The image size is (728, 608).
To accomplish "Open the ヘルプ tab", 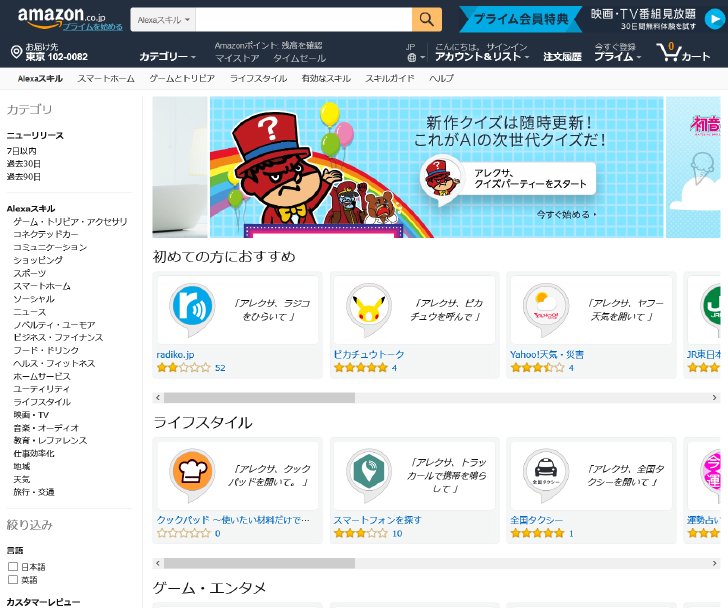I will click(x=441, y=78).
